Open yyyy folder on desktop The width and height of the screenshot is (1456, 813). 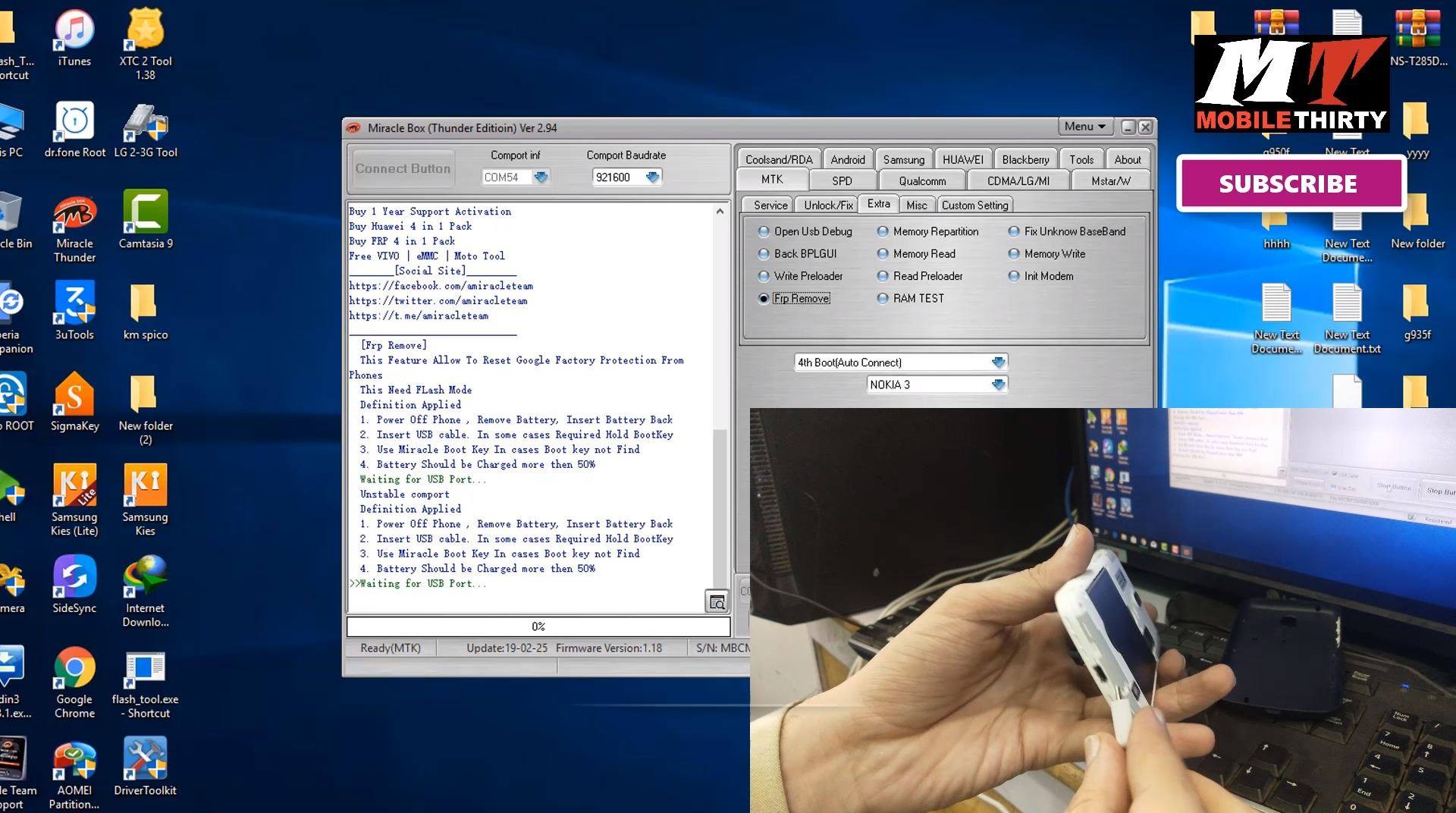click(1417, 130)
